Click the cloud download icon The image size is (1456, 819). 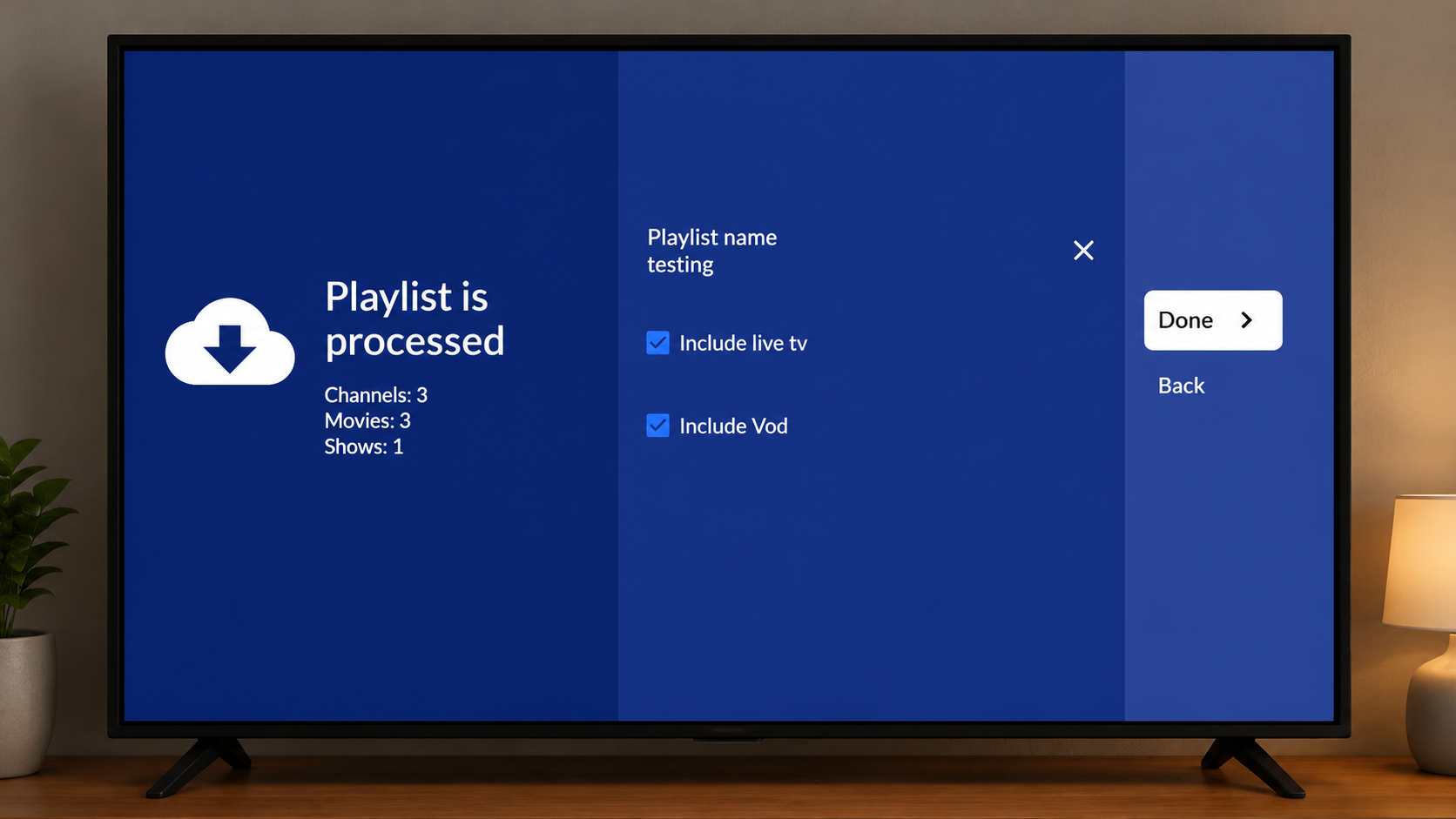point(230,341)
